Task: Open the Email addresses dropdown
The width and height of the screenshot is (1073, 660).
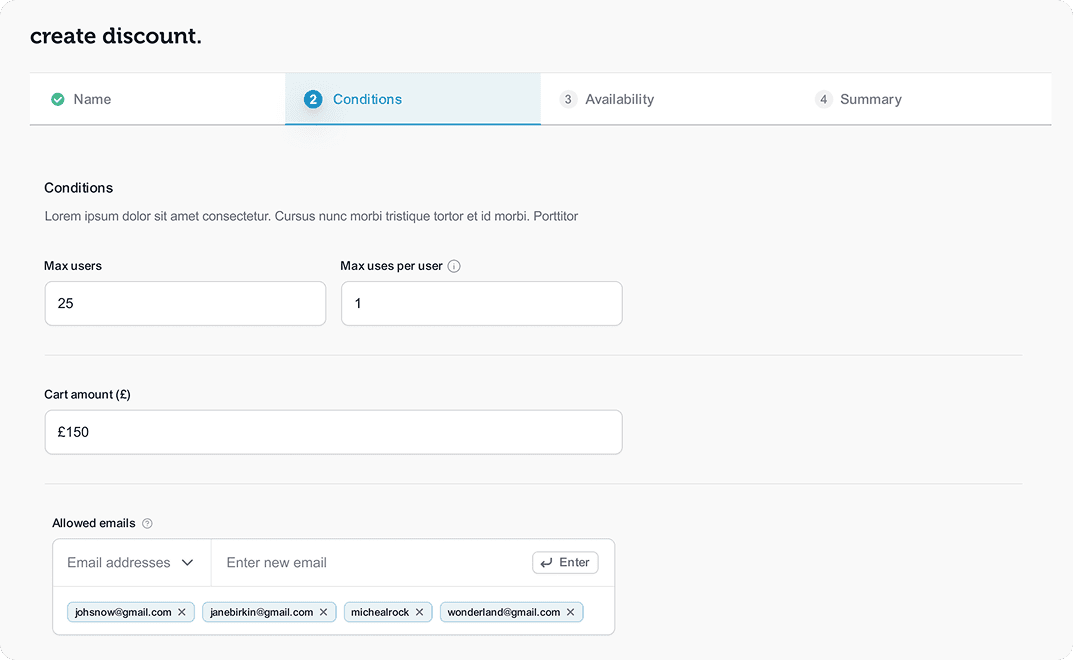Action: pos(131,563)
